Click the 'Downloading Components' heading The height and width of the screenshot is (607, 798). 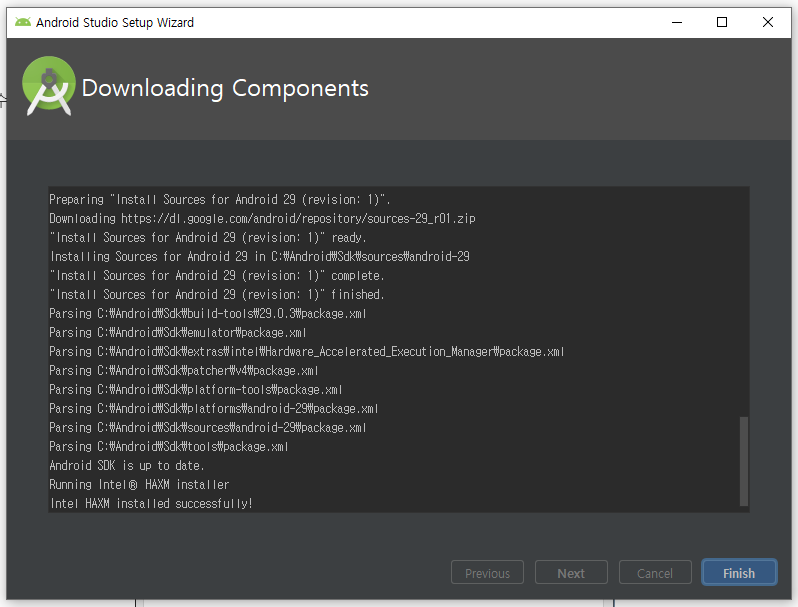click(225, 88)
